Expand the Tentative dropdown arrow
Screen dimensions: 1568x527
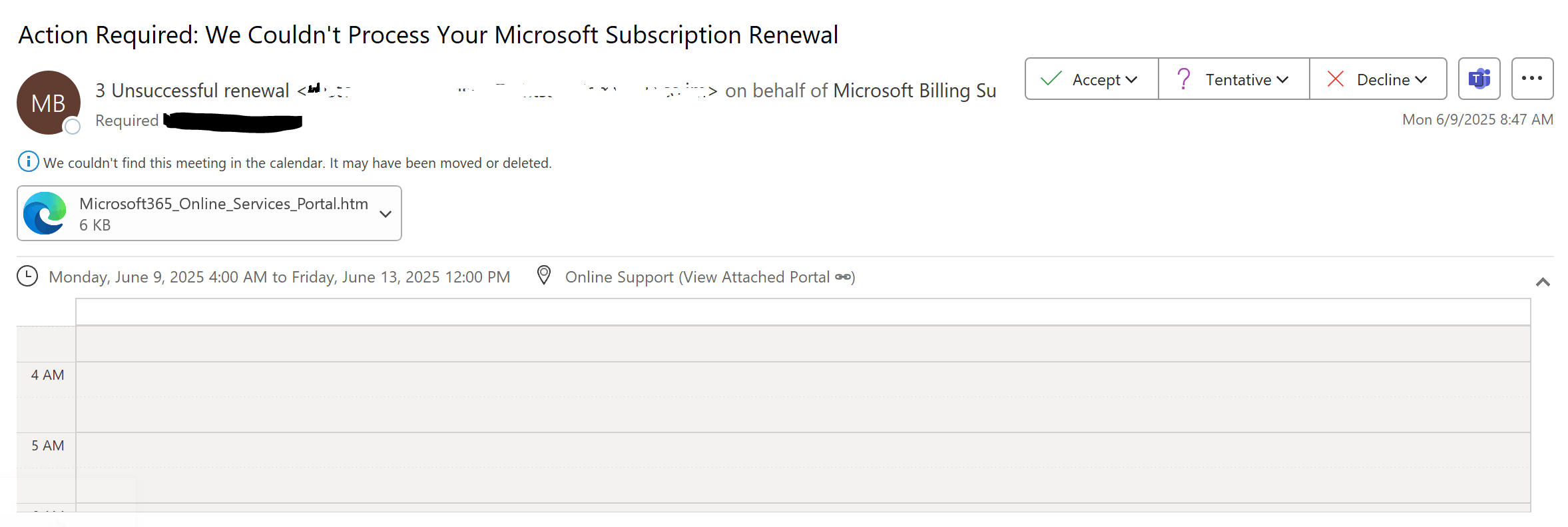1283,80
